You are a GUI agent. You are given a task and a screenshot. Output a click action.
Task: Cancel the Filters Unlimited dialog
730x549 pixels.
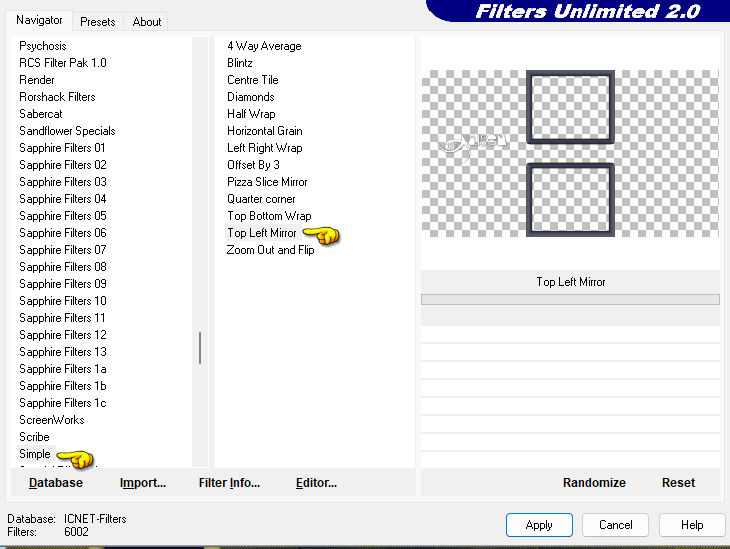pos(615,525)
